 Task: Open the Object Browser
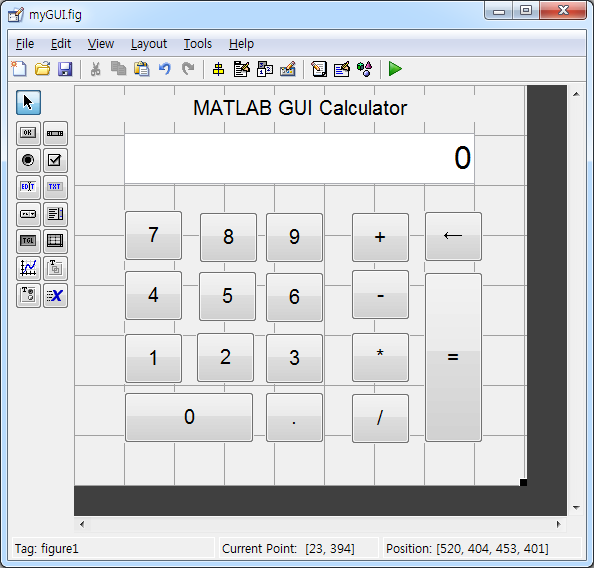364,69
